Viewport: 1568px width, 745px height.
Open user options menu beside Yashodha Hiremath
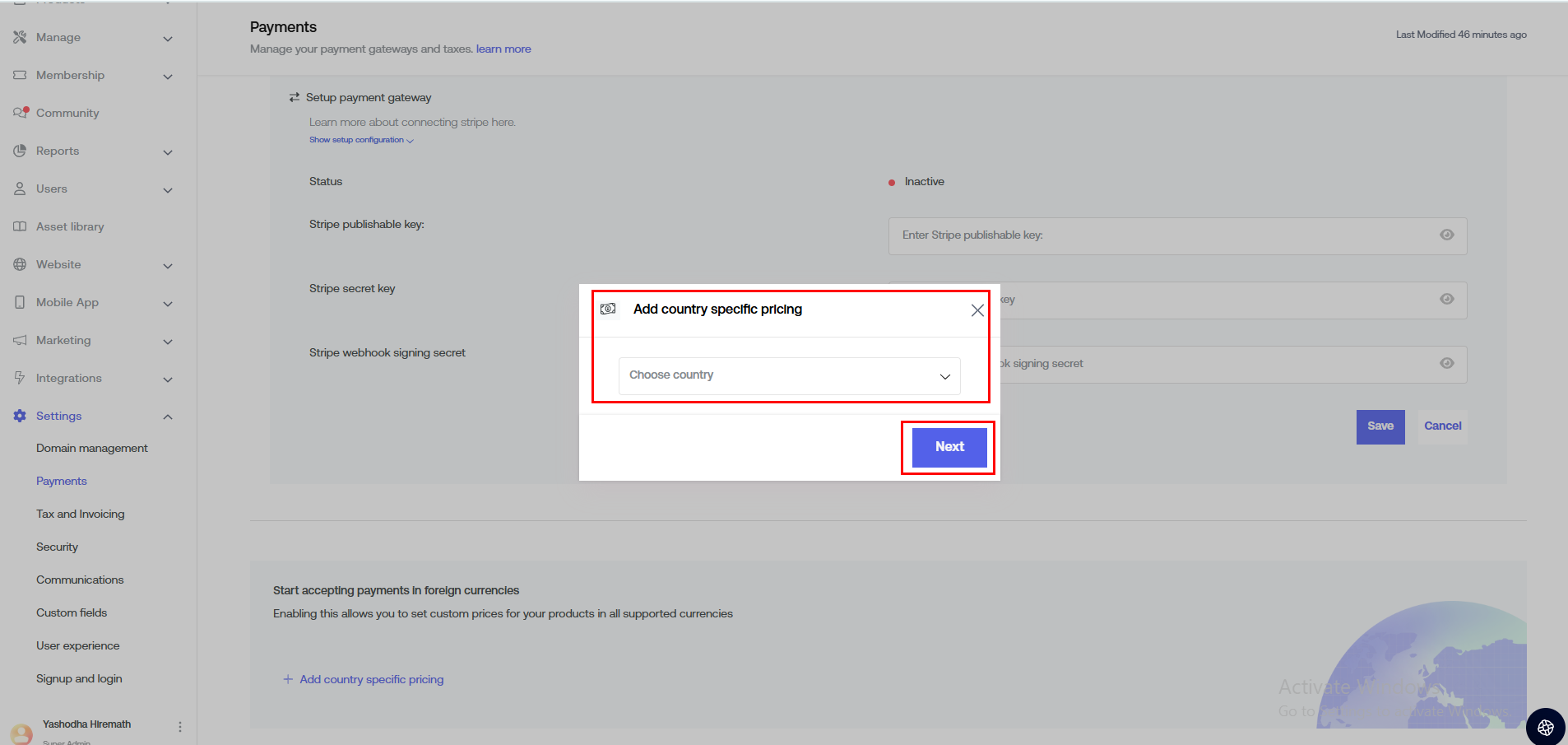180,727
